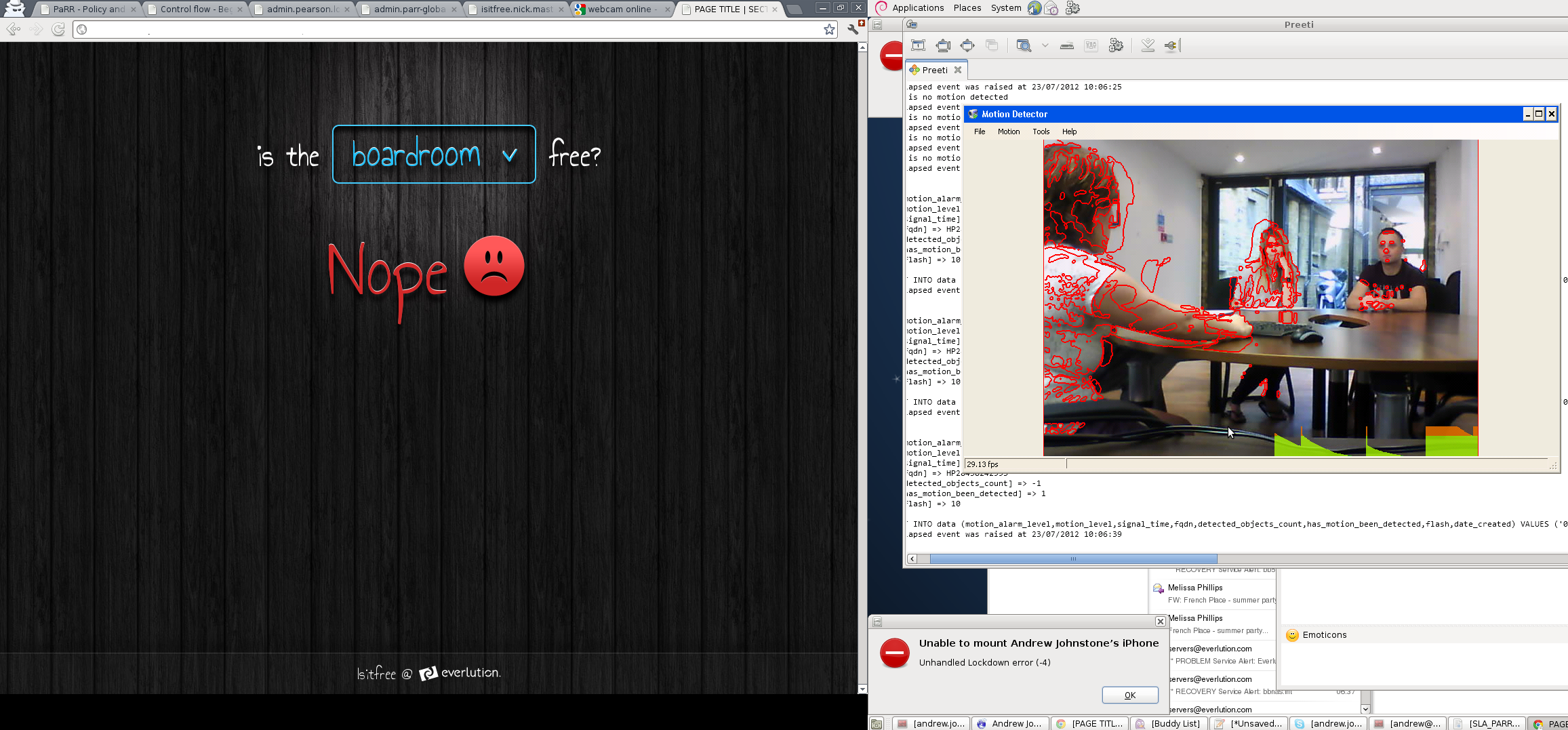Reload the current Chrome page
Viewport: 1568px width, 730px height.
[59, 29]
